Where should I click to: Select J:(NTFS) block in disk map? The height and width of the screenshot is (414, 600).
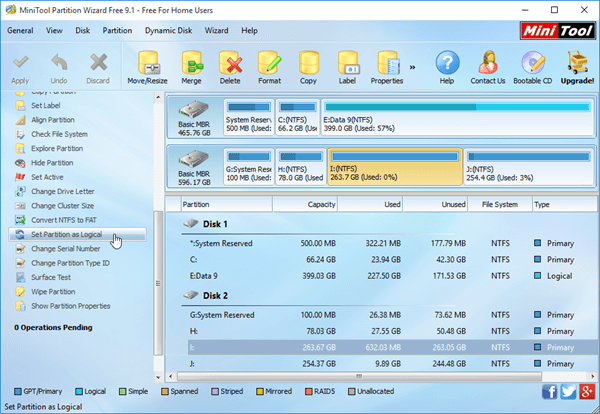528,167
